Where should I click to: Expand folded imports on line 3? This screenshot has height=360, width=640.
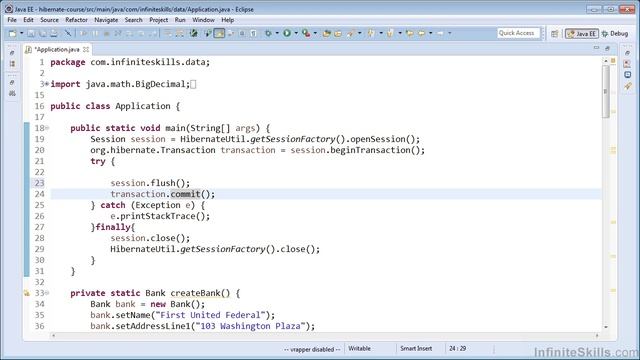(47, 84)
